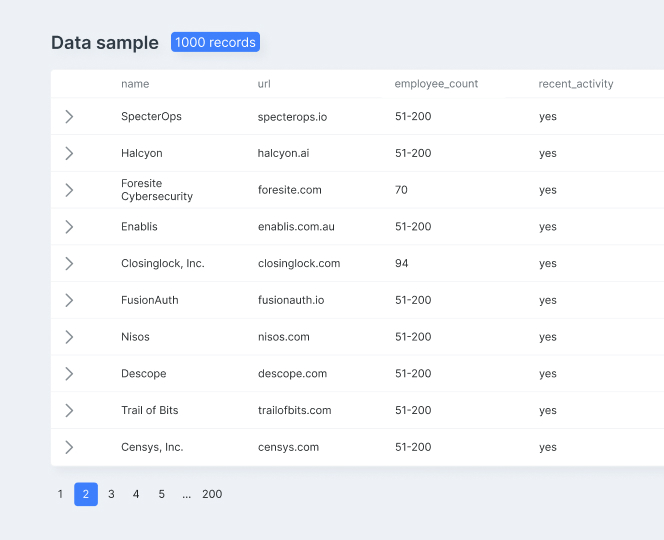Image resolution: width=664 pixels, height=540 pixels.
Task: Click the url column header
Action: (x=264, y=84)
